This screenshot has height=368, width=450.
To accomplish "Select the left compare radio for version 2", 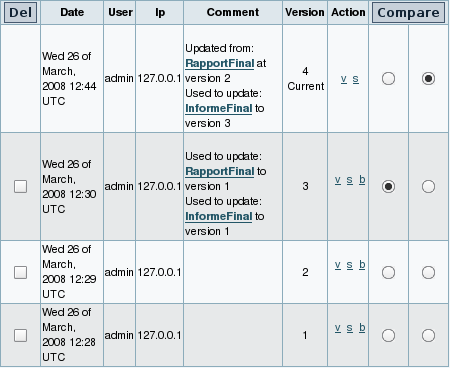I will 388,272.
